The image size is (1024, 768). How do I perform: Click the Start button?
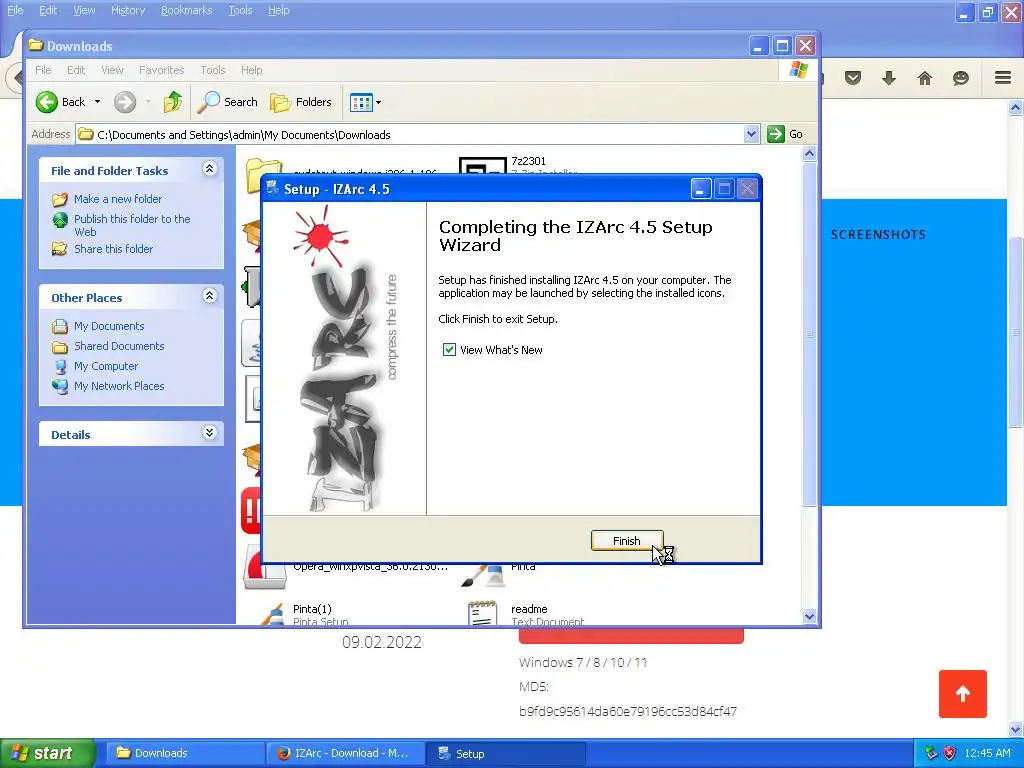tap(47, 753)
